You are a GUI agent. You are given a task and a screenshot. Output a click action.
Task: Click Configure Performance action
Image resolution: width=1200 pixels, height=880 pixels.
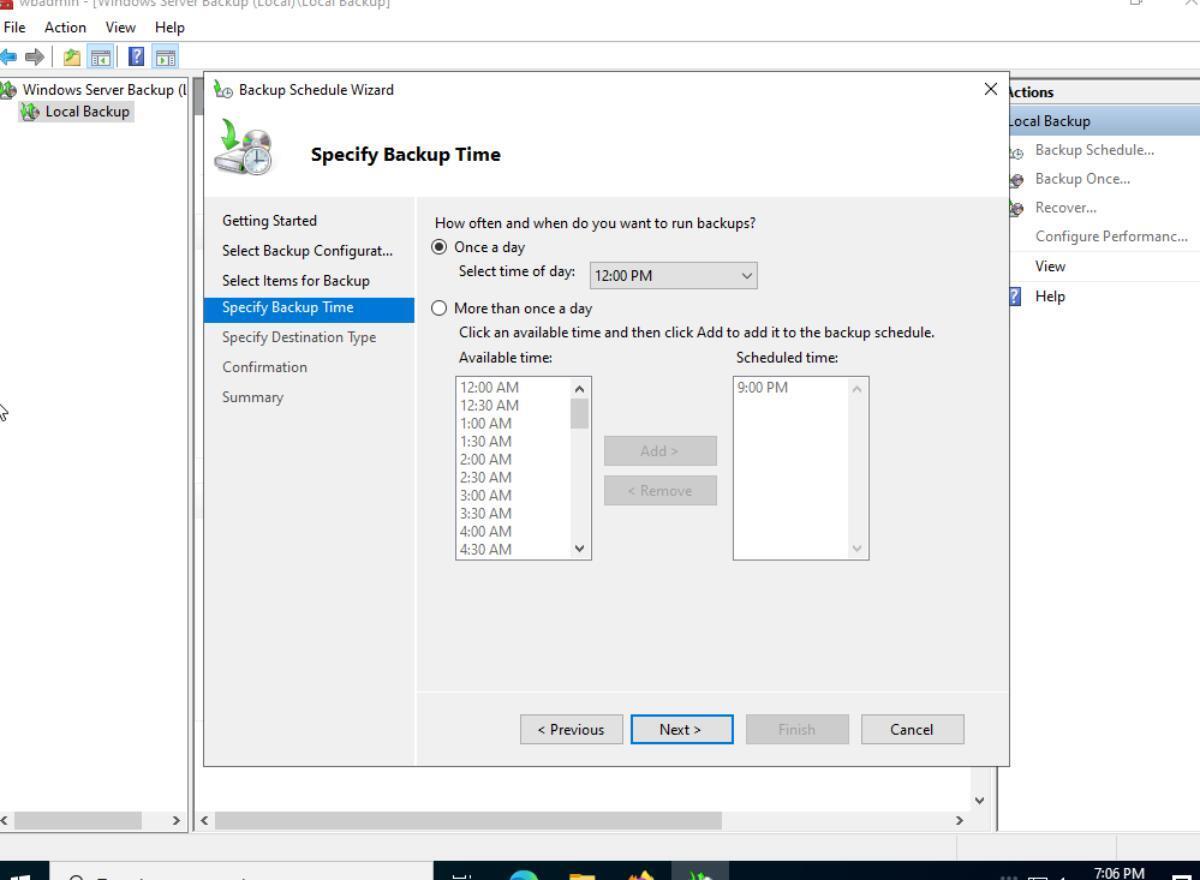point(1111,236)
